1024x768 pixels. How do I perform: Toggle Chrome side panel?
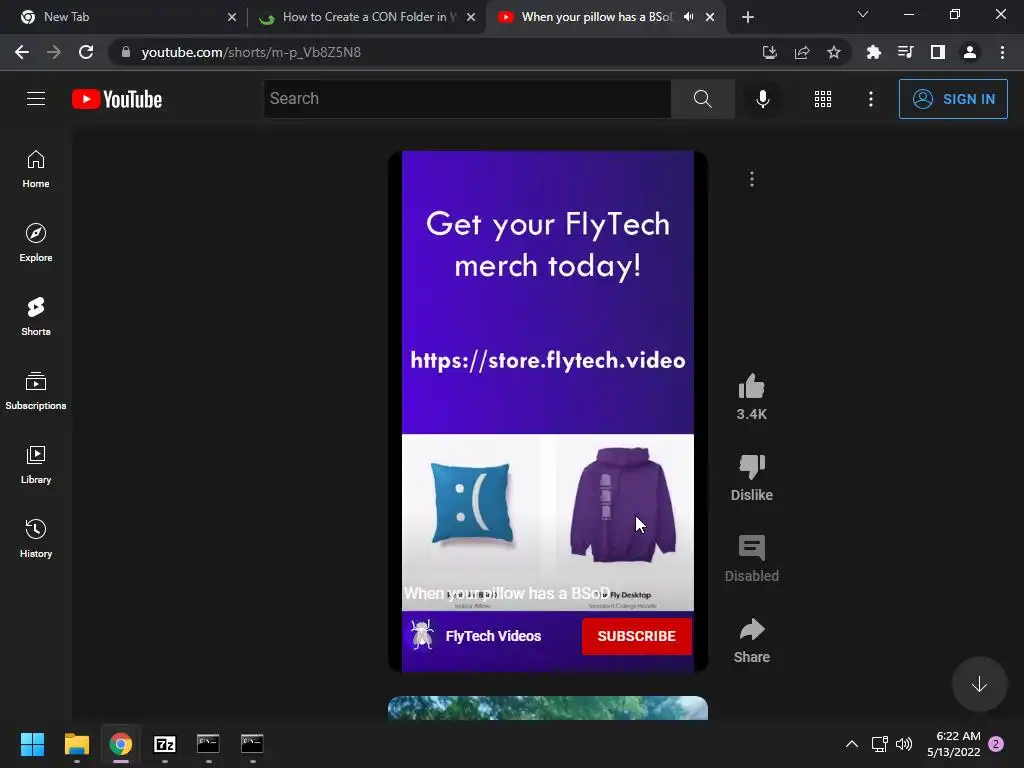(x=938, y=52)
